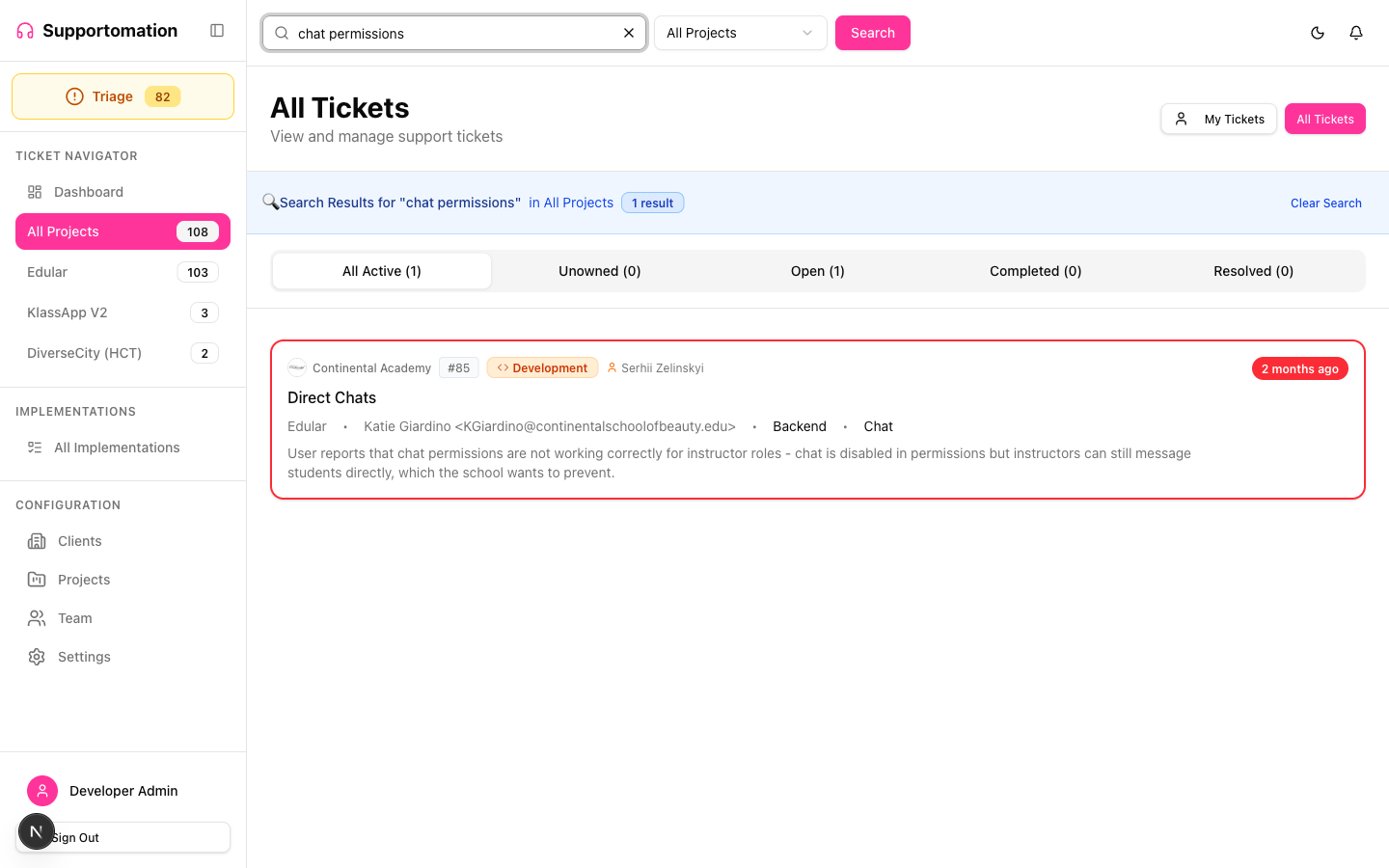Screen dimensions: 1389x868
Task: Open the All Implementations list icon
Action: pyautogui.click(x=35, y=448)
